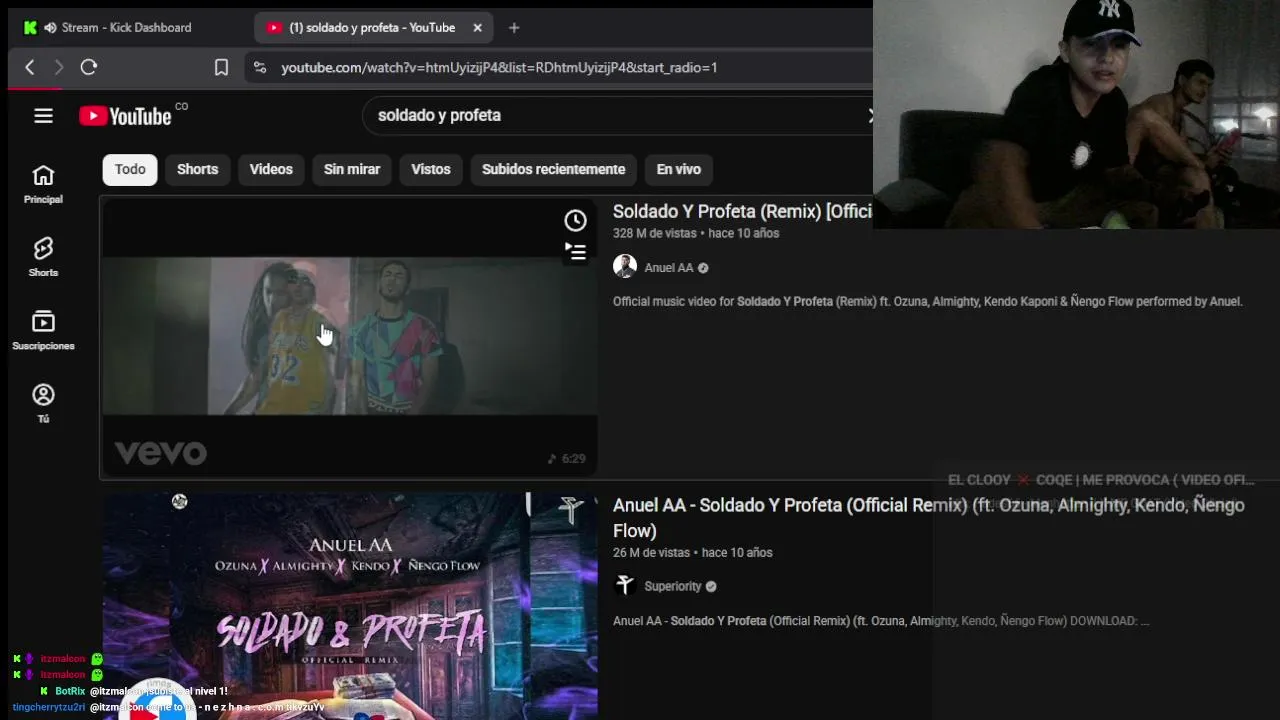This screenshot has width=1280, height=720.
Task: Open the Anuel AA channel name link
Action: pos(669,267)
